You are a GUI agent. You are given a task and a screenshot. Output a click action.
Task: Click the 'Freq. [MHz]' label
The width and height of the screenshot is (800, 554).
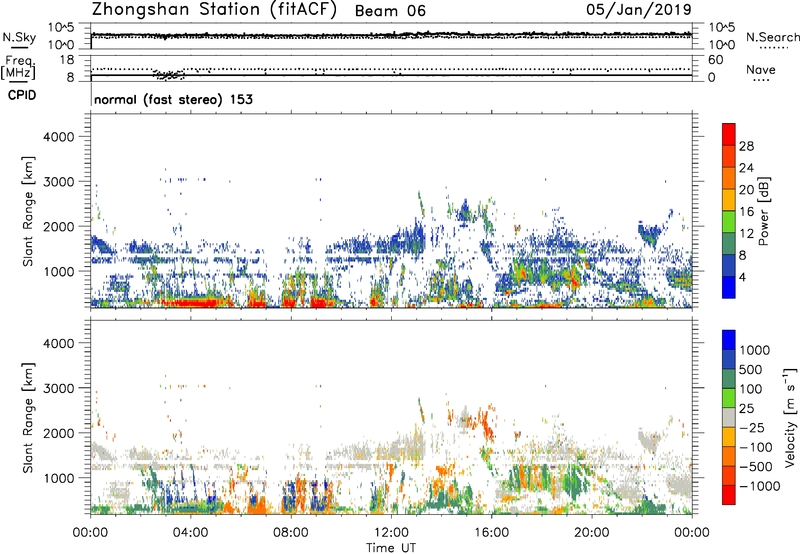click(18, 68)
